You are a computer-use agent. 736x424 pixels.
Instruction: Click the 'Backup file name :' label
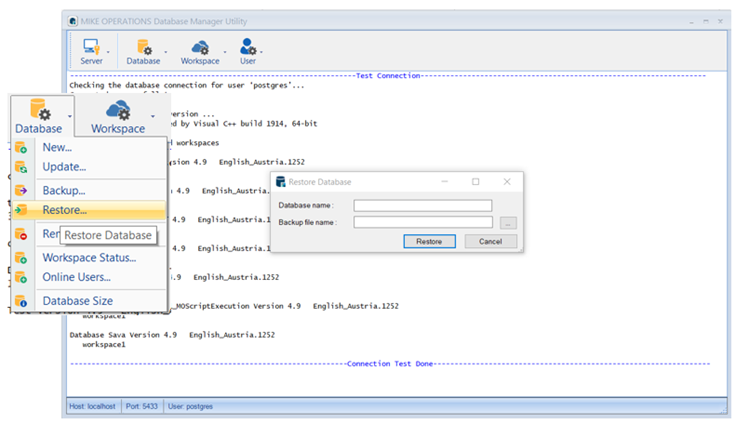click(308, 223)
